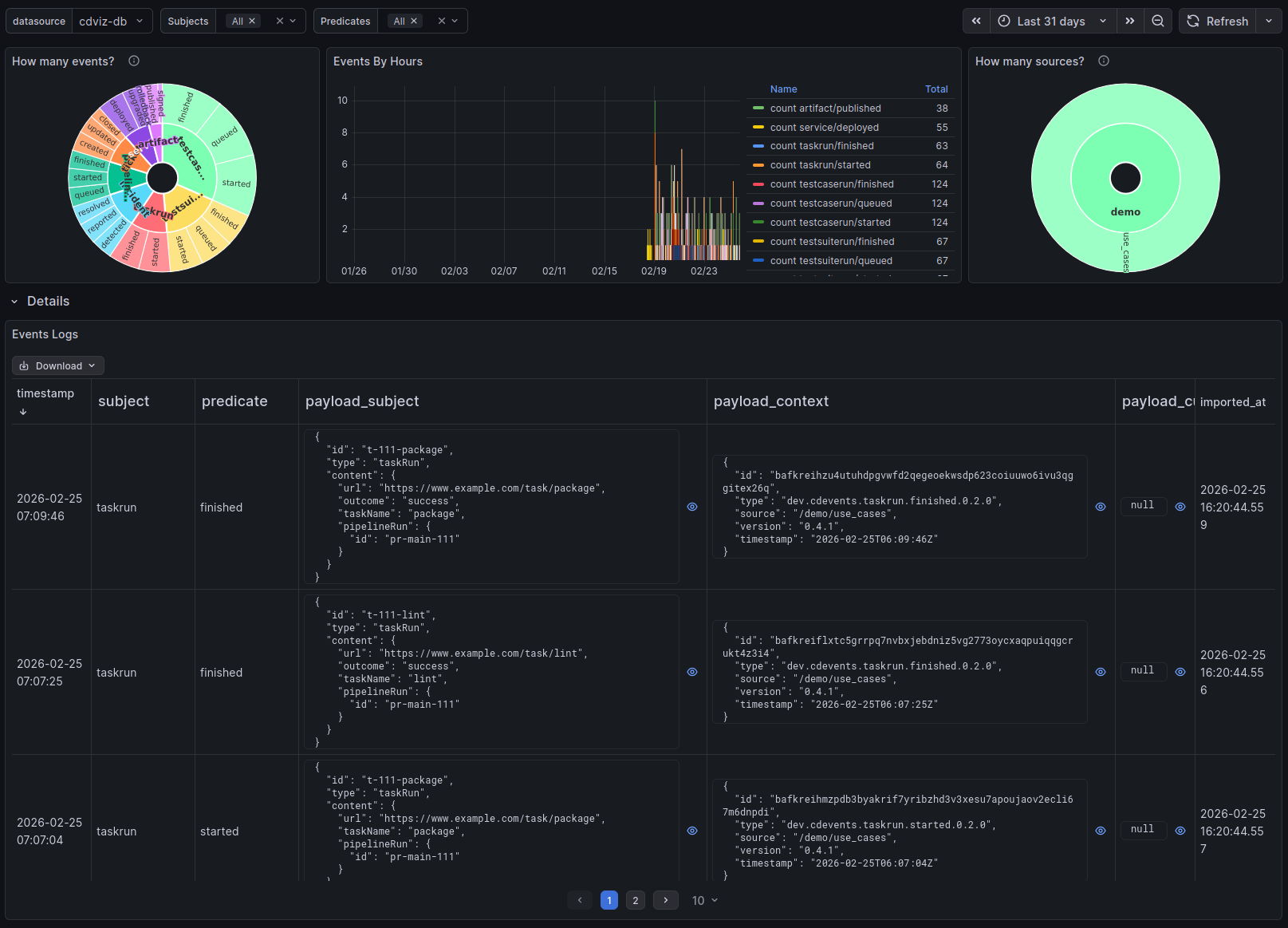Screen dimensions: 1288x928
Task: Select page 1 of the table
Action: [609, 900]
